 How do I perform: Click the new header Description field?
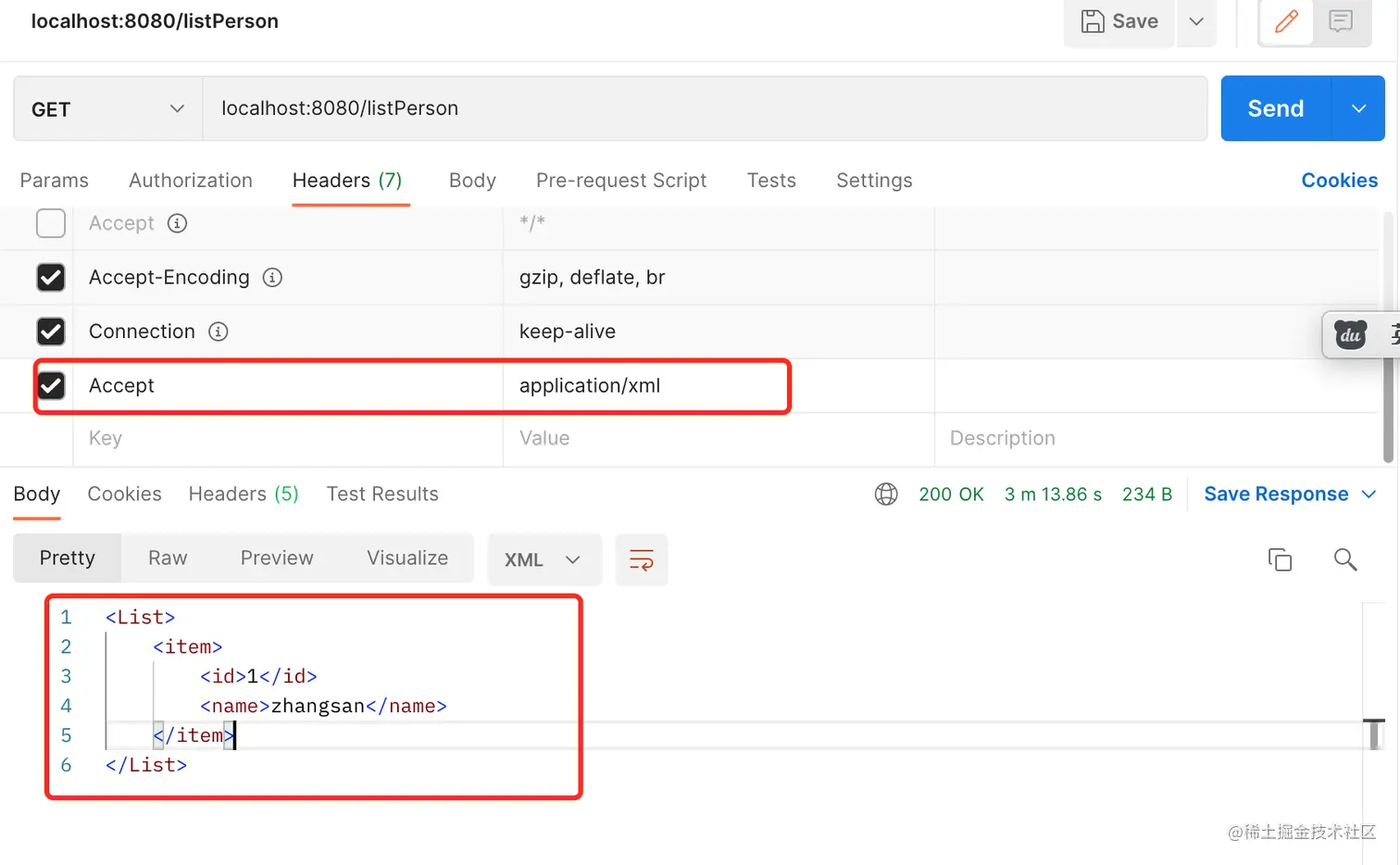[x=1157, y=438]
